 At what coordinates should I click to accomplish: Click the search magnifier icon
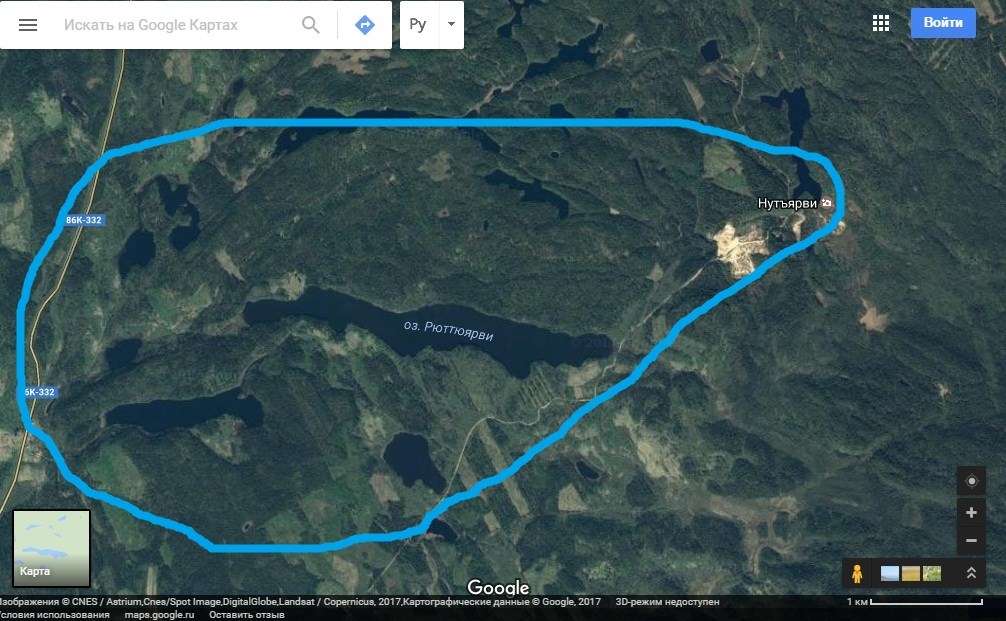pos(311,25)
